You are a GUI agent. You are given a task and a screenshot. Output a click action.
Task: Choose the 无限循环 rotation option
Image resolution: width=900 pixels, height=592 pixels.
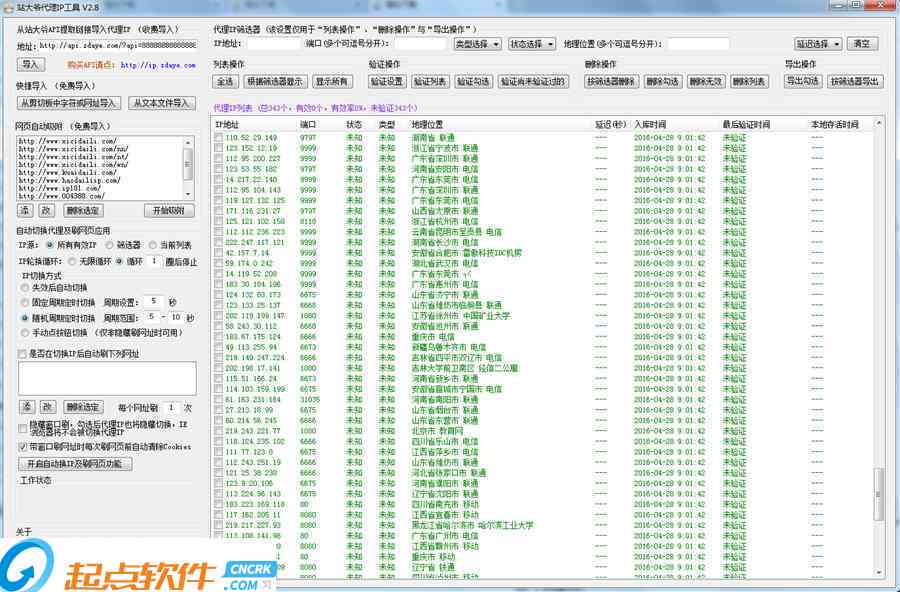(72, 261)
